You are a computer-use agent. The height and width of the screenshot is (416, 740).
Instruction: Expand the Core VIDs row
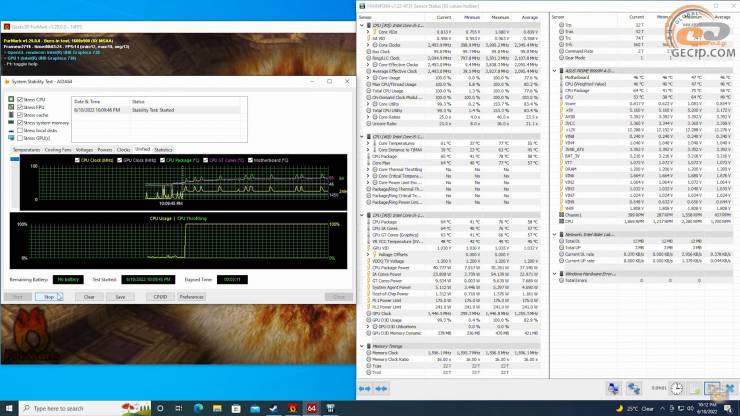(x=368, y=32)
